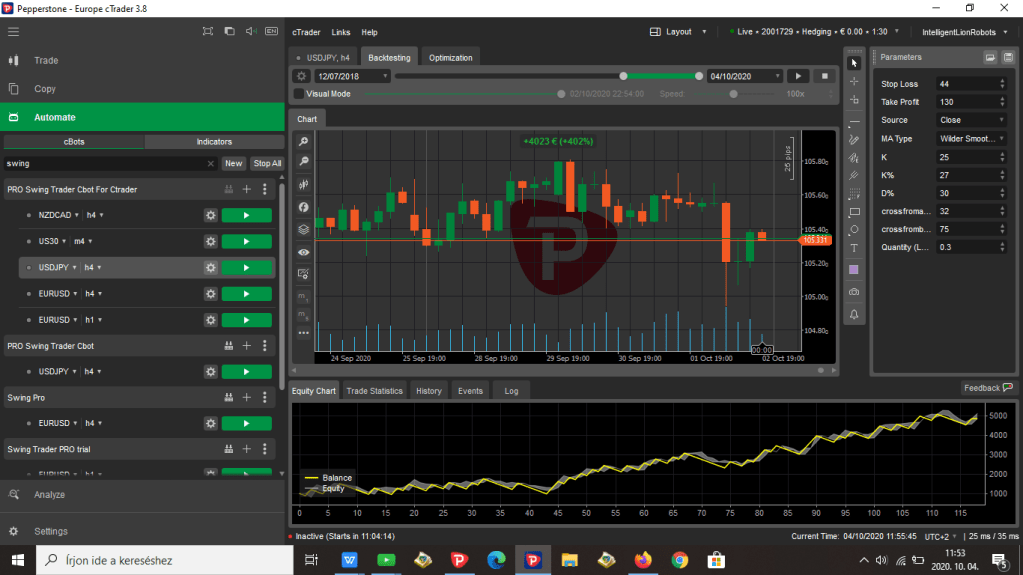Click the swing search input field

tap(105, 163)
